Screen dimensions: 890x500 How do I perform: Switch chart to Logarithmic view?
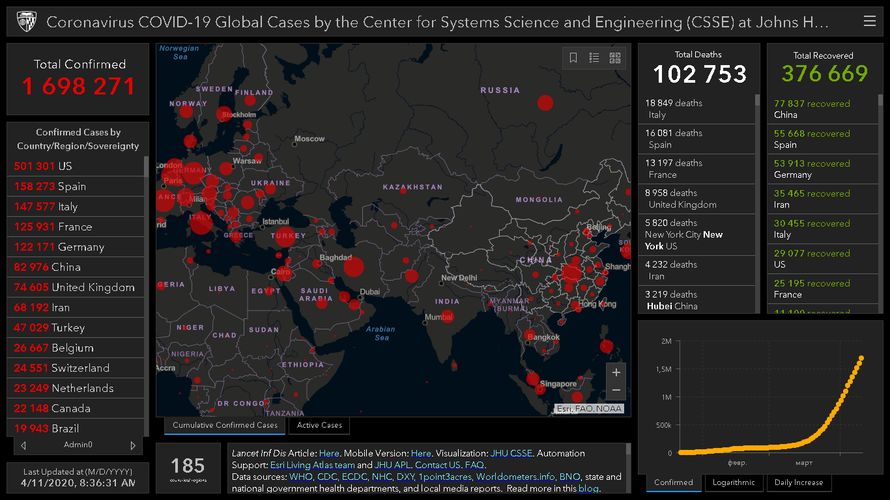(x=733, y=482)
